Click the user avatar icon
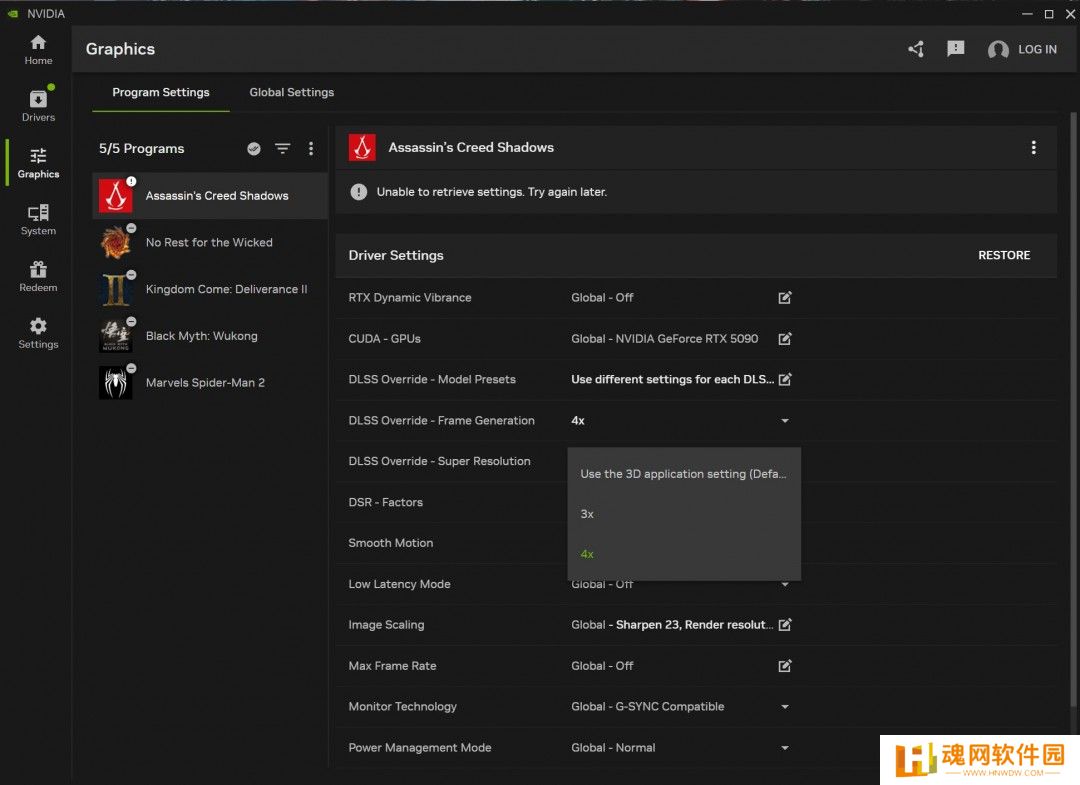Image resolution: width=1080 pixels, height=785 pixels. pos(997,50)
